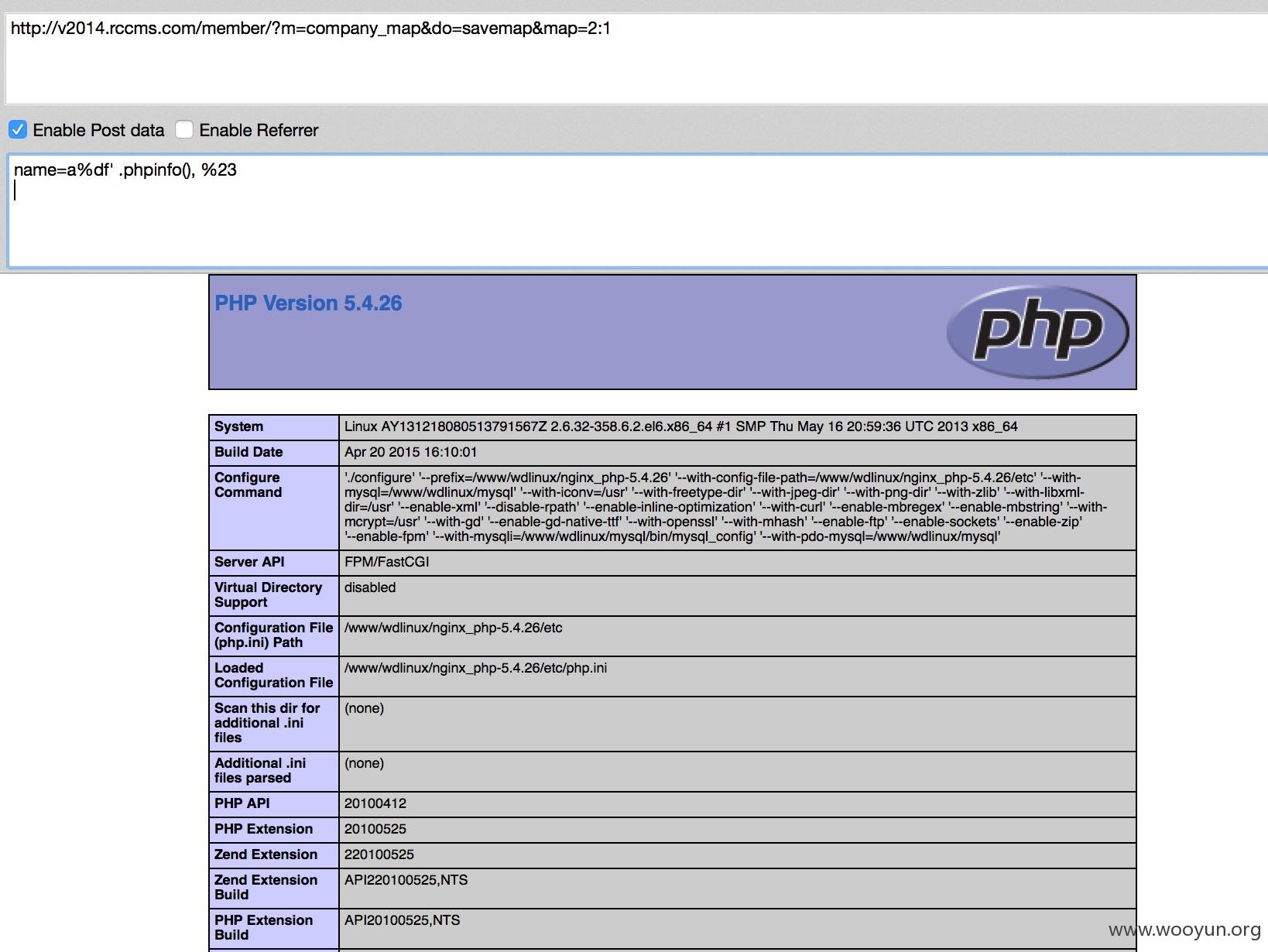This screenshot has width=1268, height=952.
Task: Click the Zend Extension Build label
Action: (x=266, y=887)
